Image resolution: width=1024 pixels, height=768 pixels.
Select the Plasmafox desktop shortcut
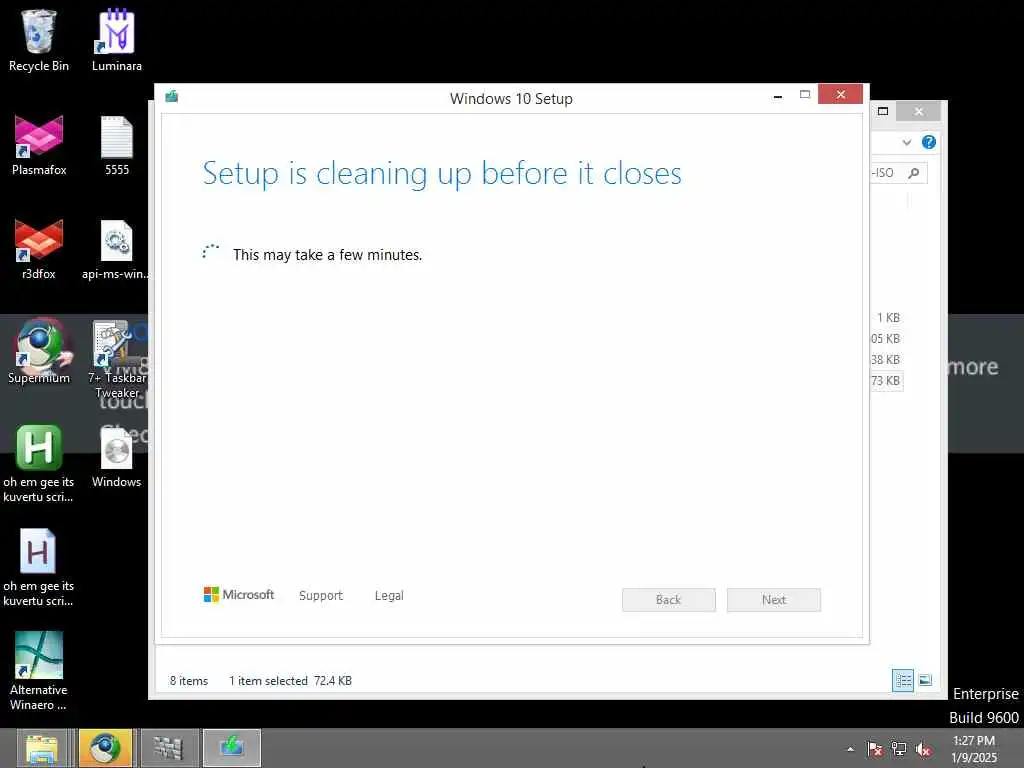[39, 145]
